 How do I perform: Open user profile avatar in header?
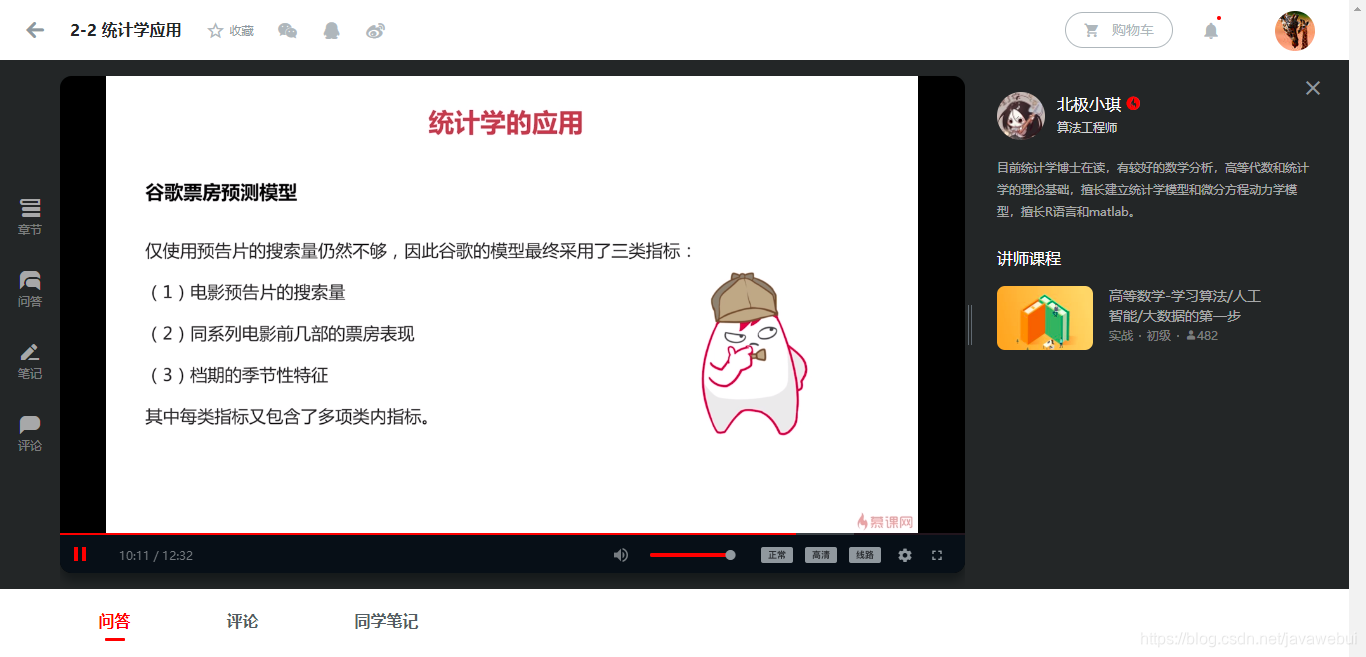click(1294, 31)
